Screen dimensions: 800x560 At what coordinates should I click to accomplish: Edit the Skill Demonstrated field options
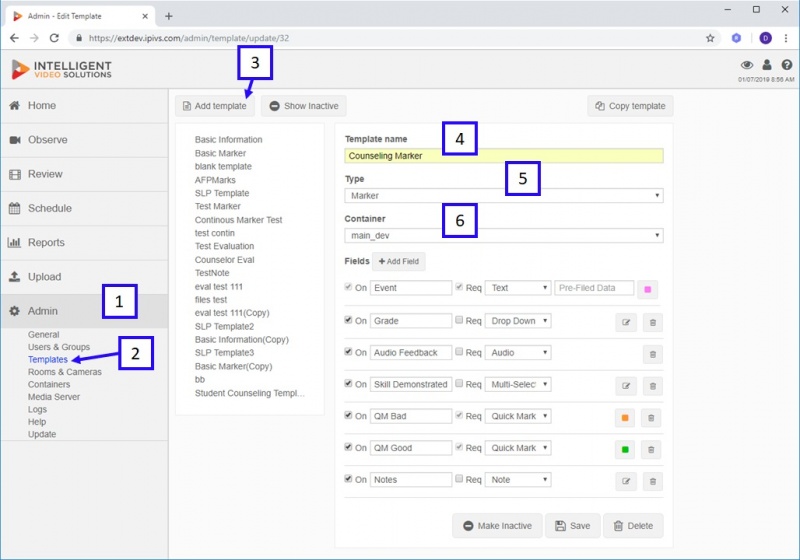click(x=626, y=386)
